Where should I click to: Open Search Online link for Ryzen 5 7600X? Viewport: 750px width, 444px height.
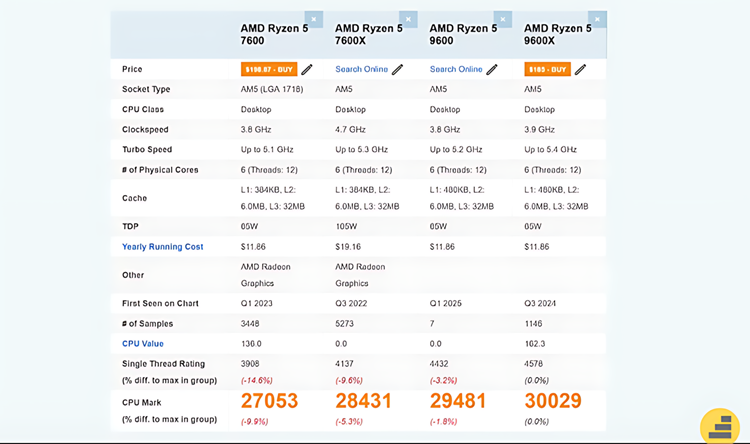(362, 69)
